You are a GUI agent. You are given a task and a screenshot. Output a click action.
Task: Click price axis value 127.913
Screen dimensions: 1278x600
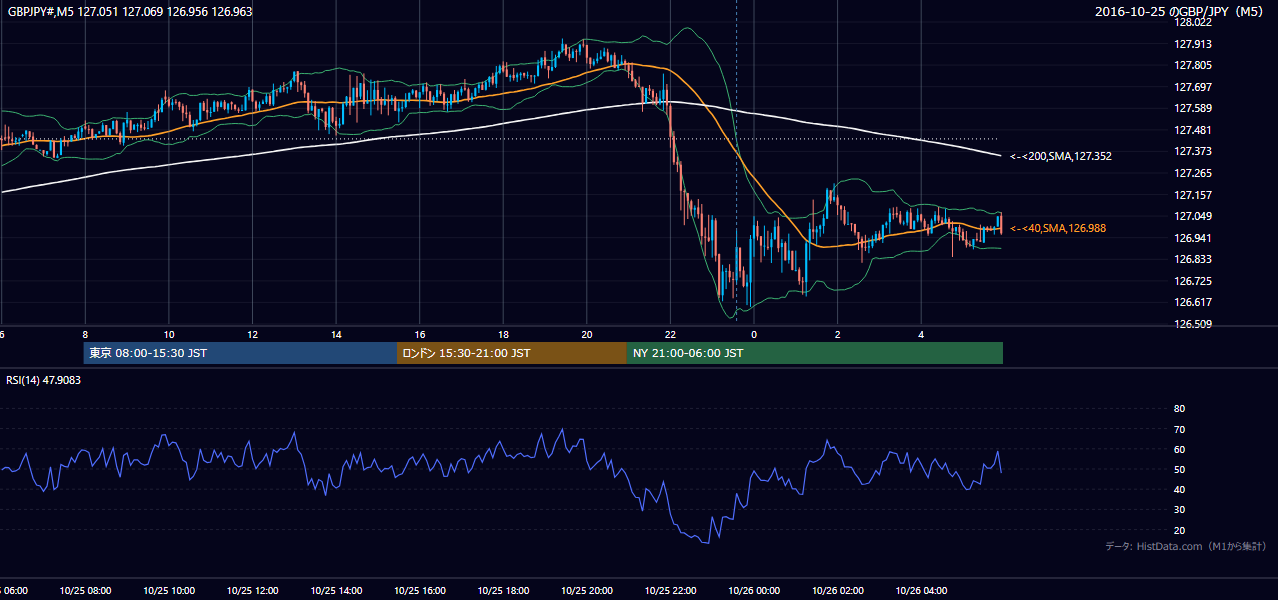pyautogui.click(x=1192, y=44)
